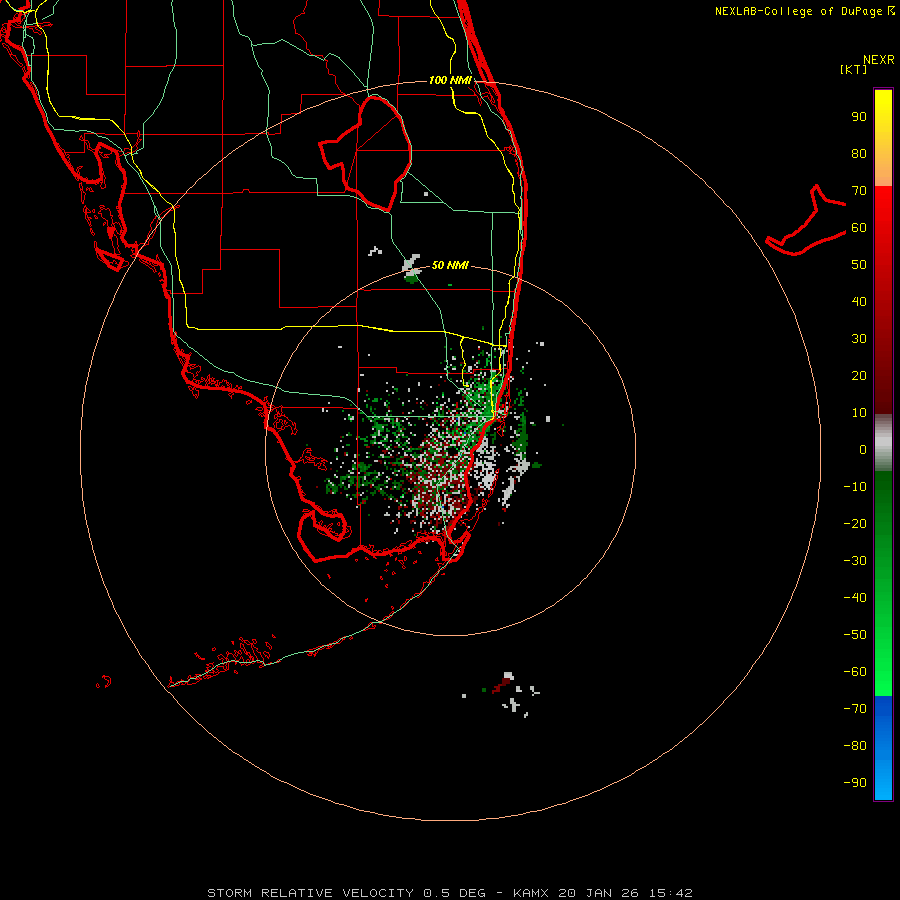
Task: Click the -20 value on velocity scale
Action: [x=855, y=524]
